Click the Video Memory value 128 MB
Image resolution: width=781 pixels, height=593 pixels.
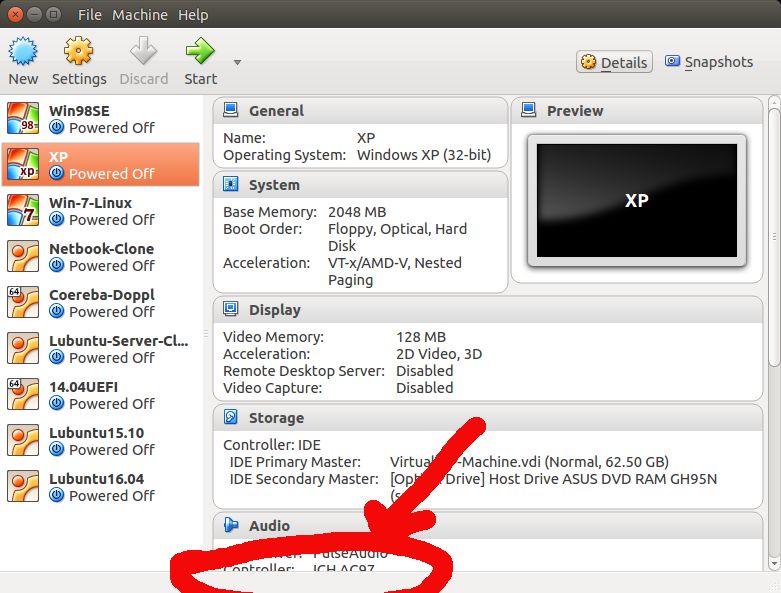(421, 337)
